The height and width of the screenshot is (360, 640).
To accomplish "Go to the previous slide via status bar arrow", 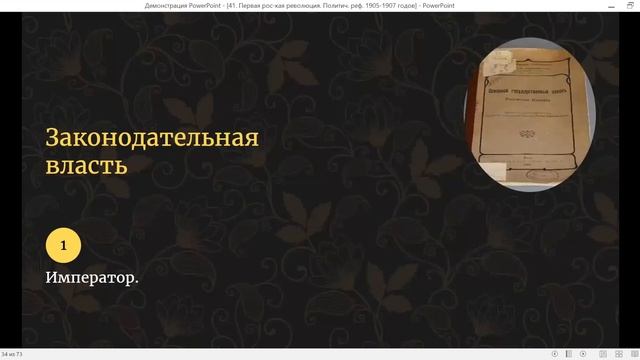I will [555, 354].
